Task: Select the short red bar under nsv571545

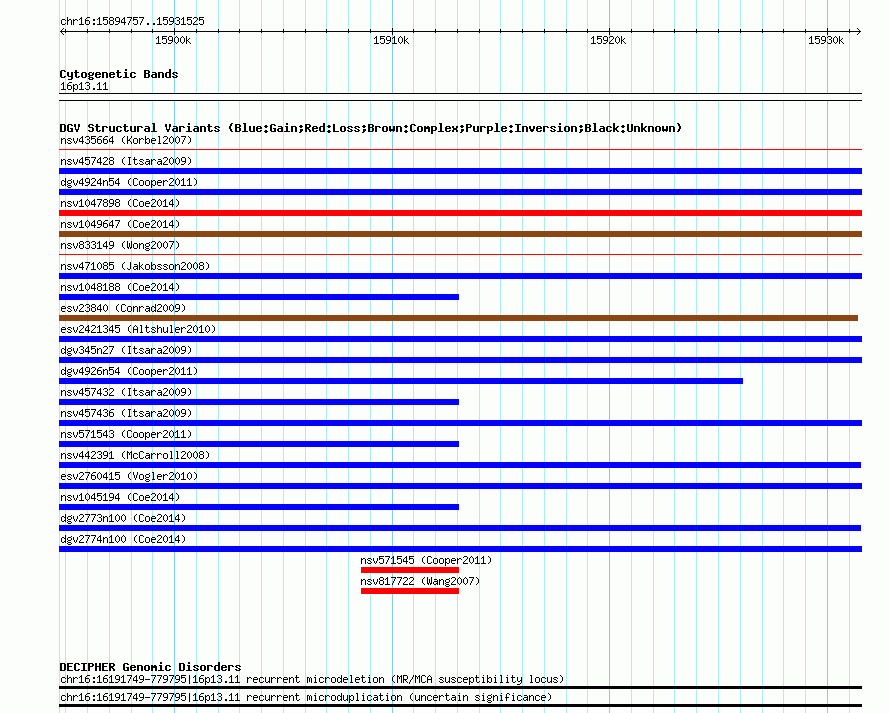Action: point(410,570)
